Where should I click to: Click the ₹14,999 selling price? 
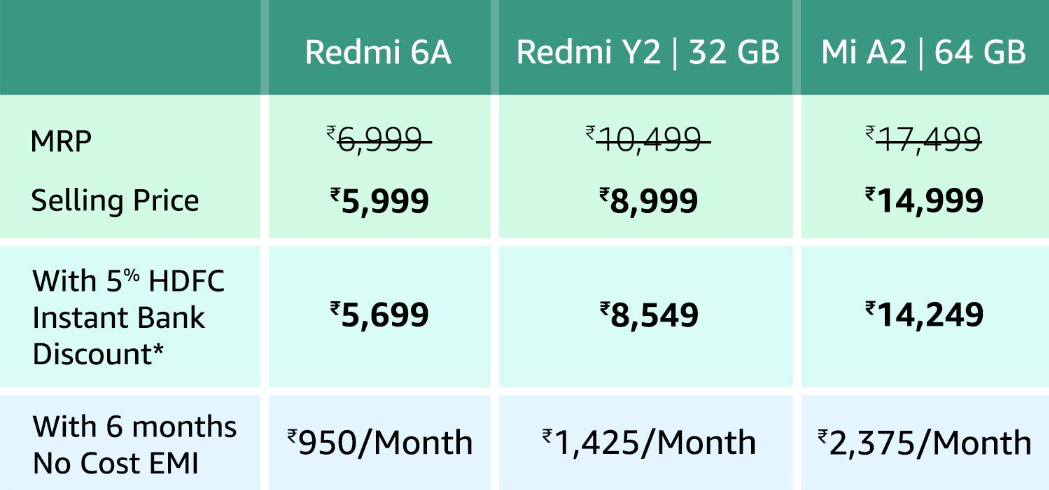pyautogui.click(x=924, y=201)
